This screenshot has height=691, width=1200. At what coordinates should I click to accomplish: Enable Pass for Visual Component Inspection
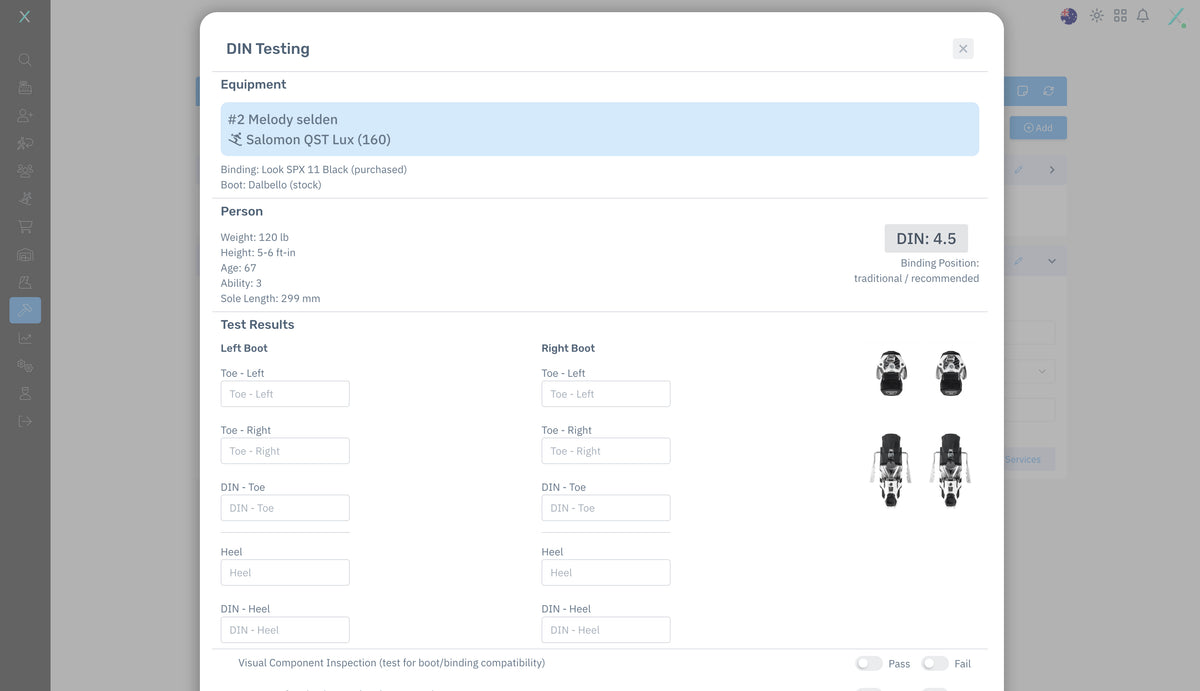(868, 663)
